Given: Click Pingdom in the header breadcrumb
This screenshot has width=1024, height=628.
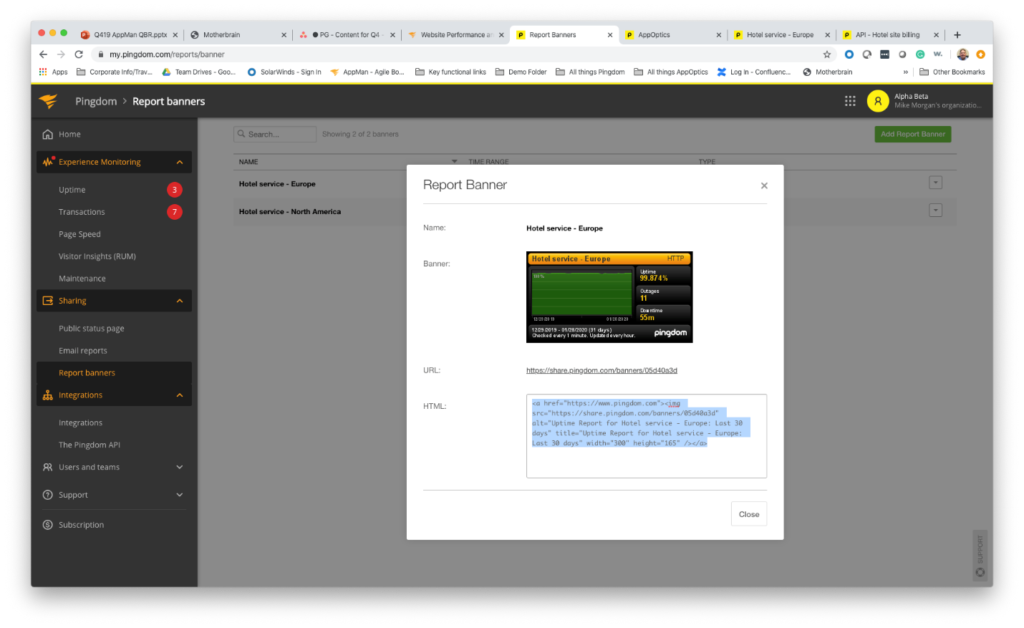Looking at the screenshot, I should [96, 101].
